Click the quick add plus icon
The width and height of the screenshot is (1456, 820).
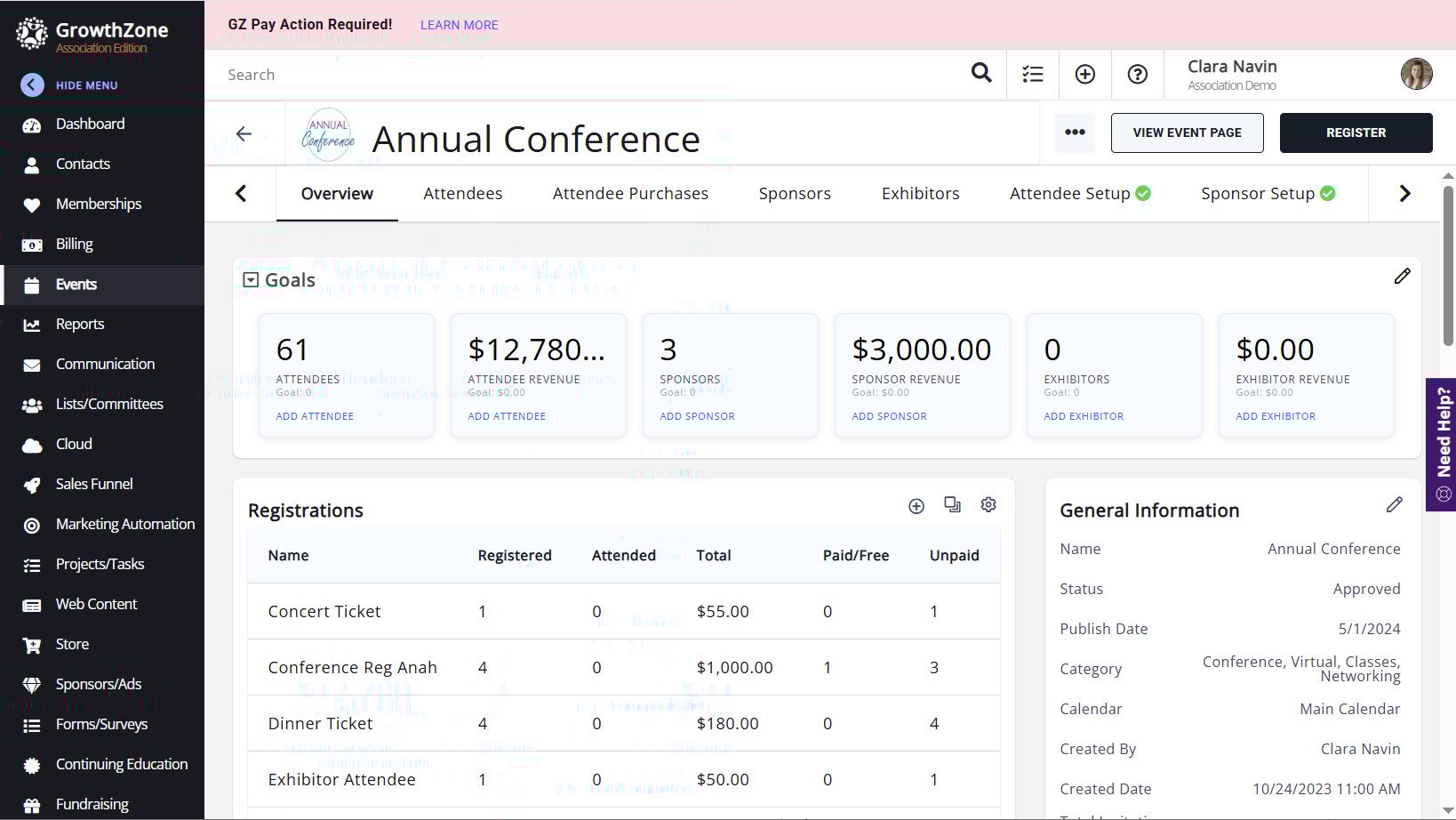(x=1084, y=75)
